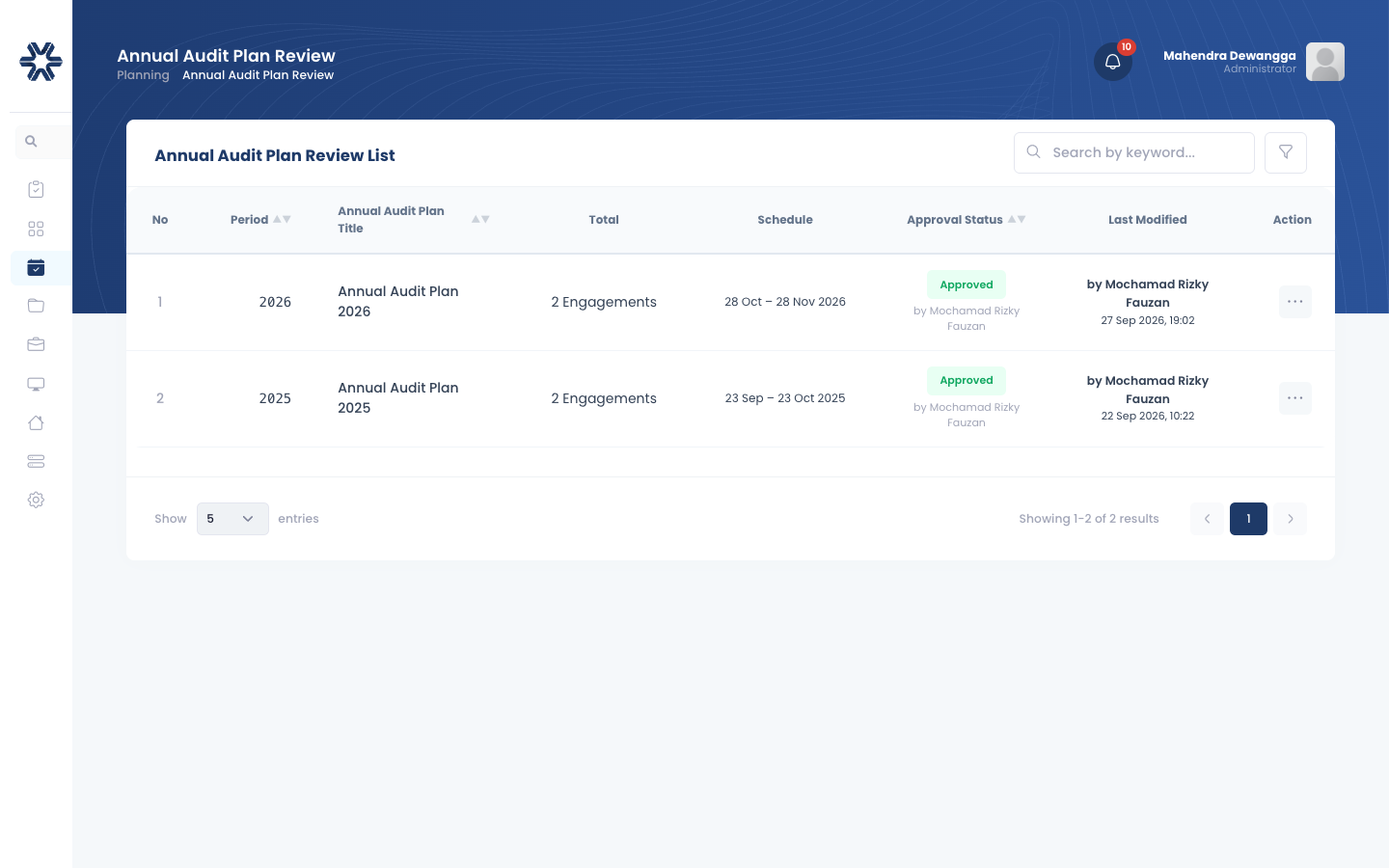Image resolution: width=1389 pixels, height=868 pixels.
Task: Click the Annual Audit Plan 2025 title
Action: tap(398, 397)
